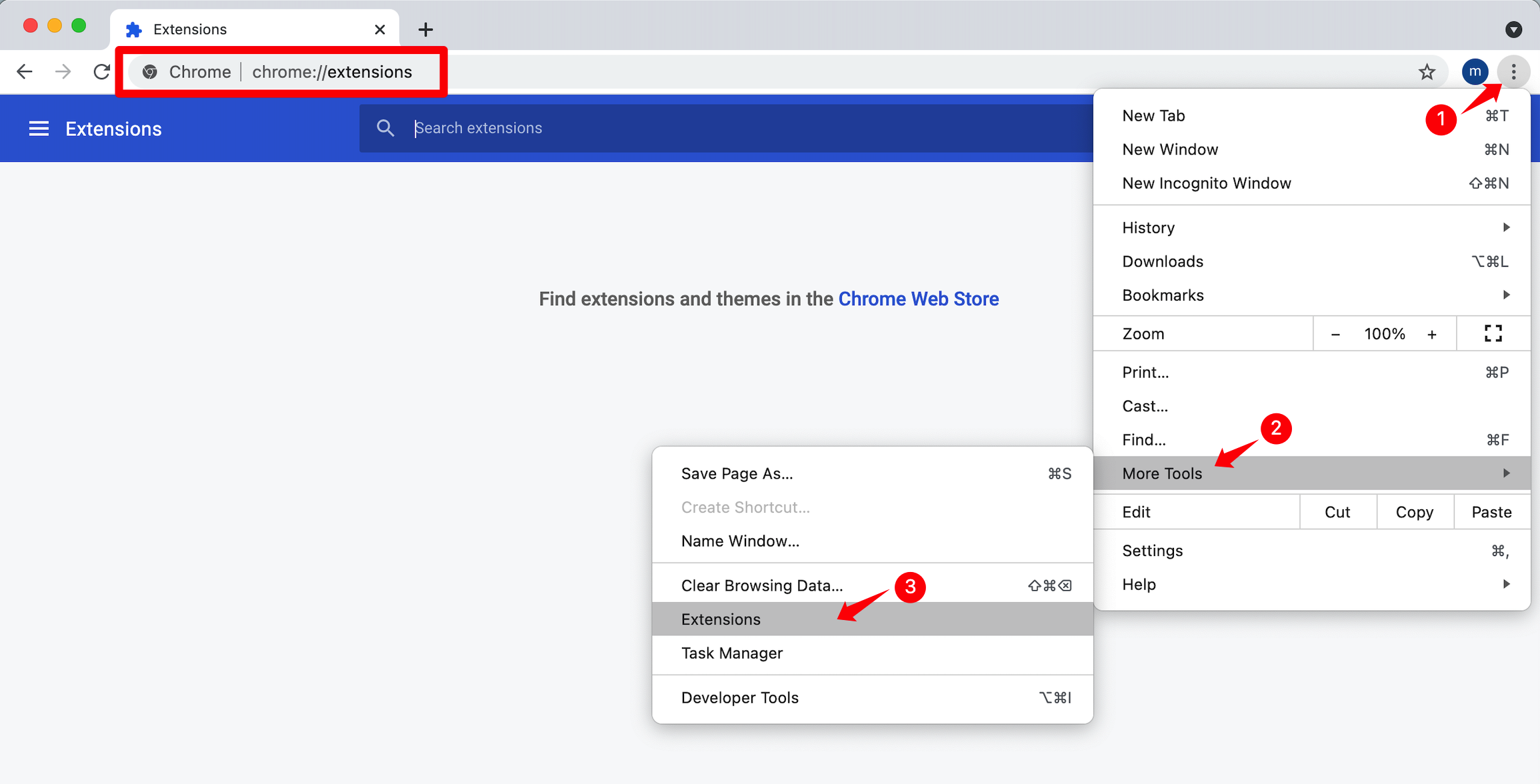1540x784 pixels.
Task: Select Print... menu item
Action: tap(1312, 372)
